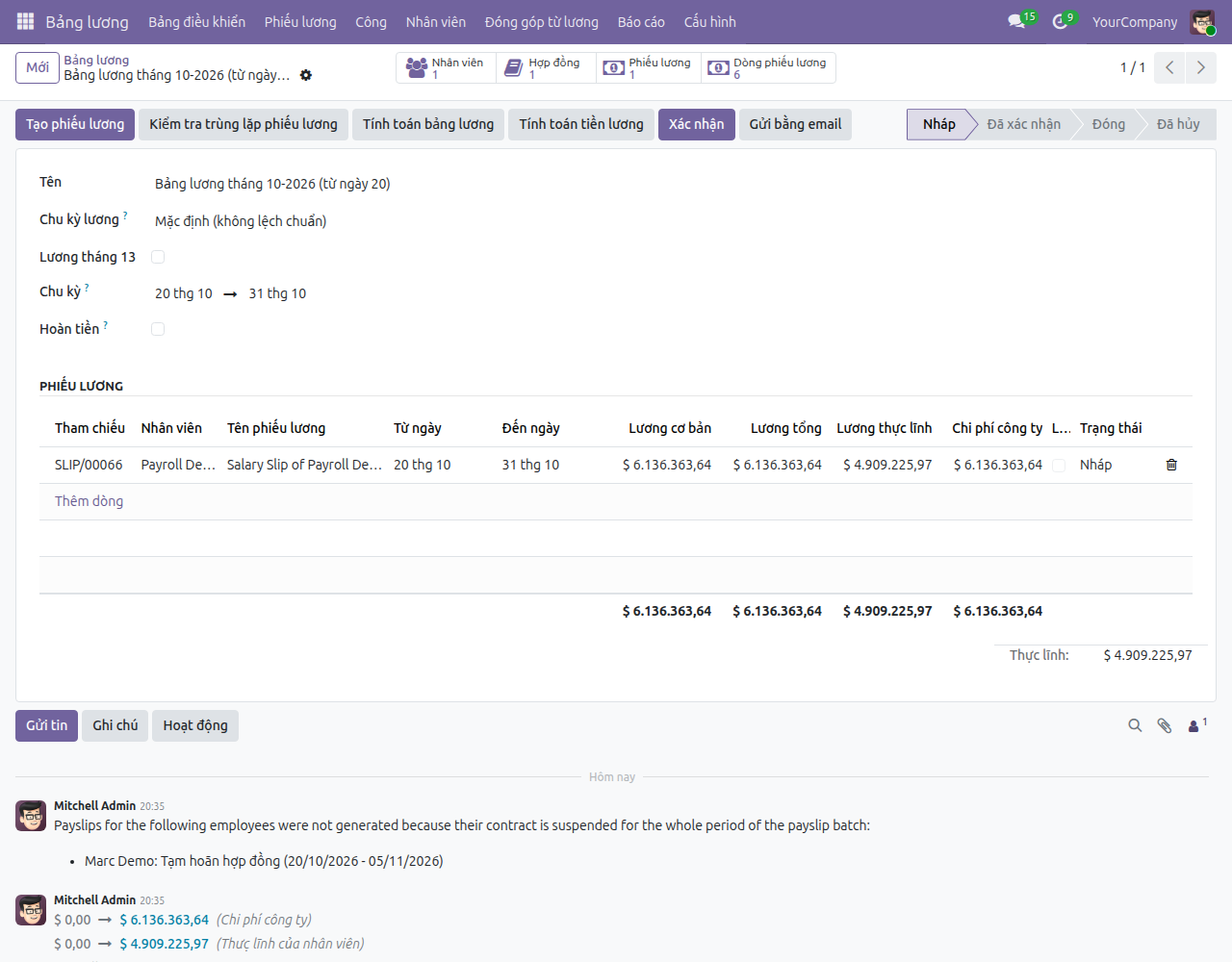Toggle the checkbox in the SLIP/00066 row
The image size is (1232, 962).
1059,466
